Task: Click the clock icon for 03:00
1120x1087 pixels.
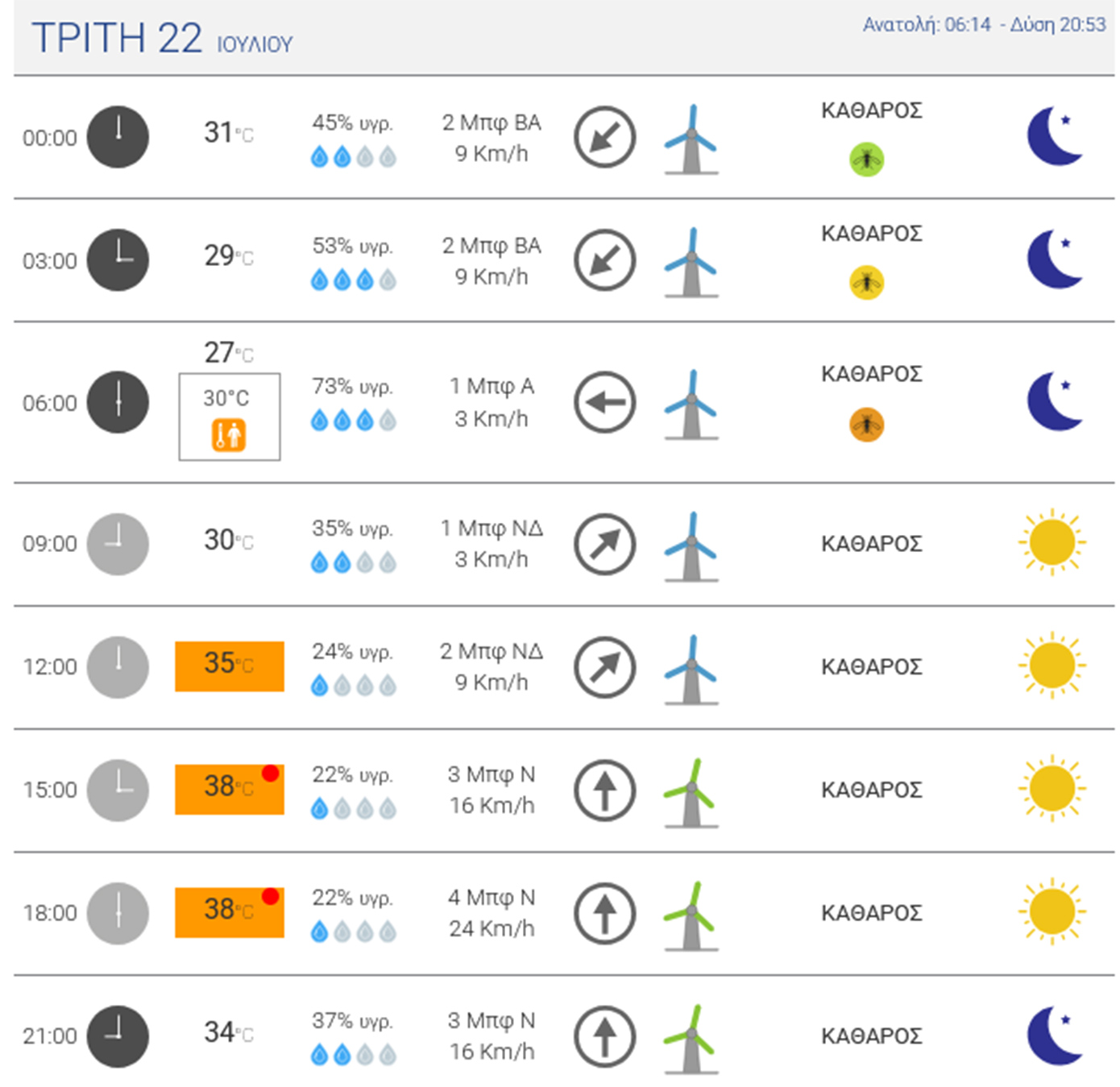Action: [118, 260]
